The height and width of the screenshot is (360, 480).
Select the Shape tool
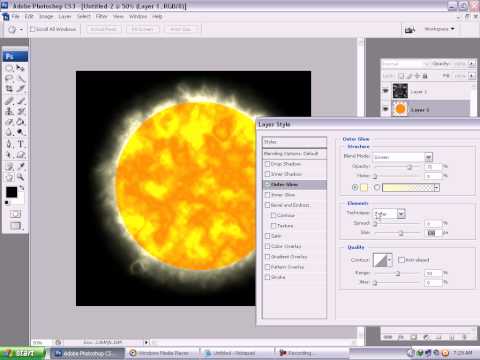point(20,155)
